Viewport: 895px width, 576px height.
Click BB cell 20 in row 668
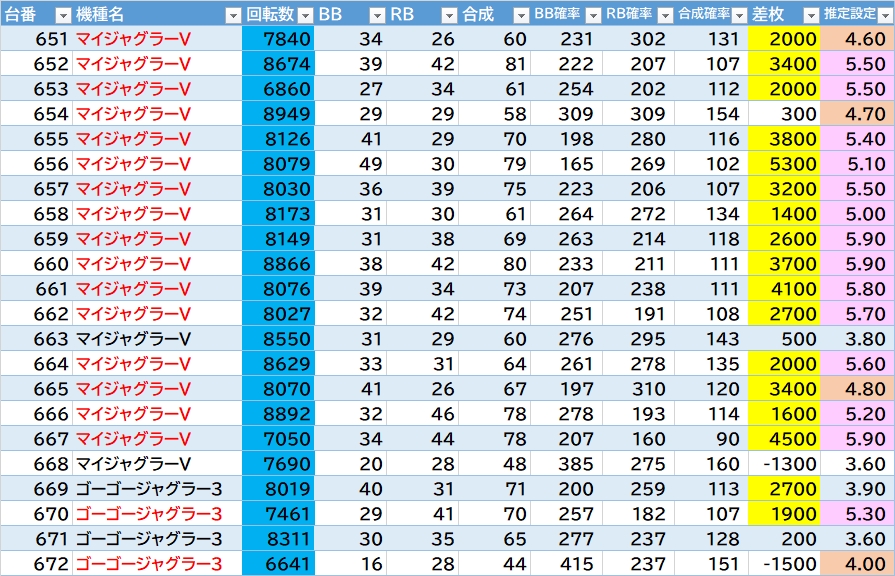[350, 464]
